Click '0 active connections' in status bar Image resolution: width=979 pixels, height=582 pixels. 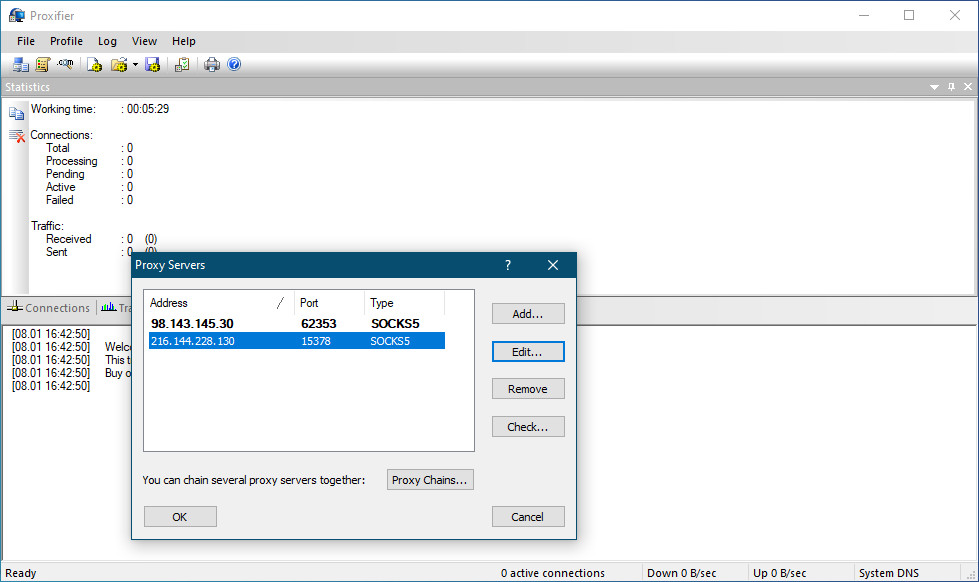[x=553, y=573]
